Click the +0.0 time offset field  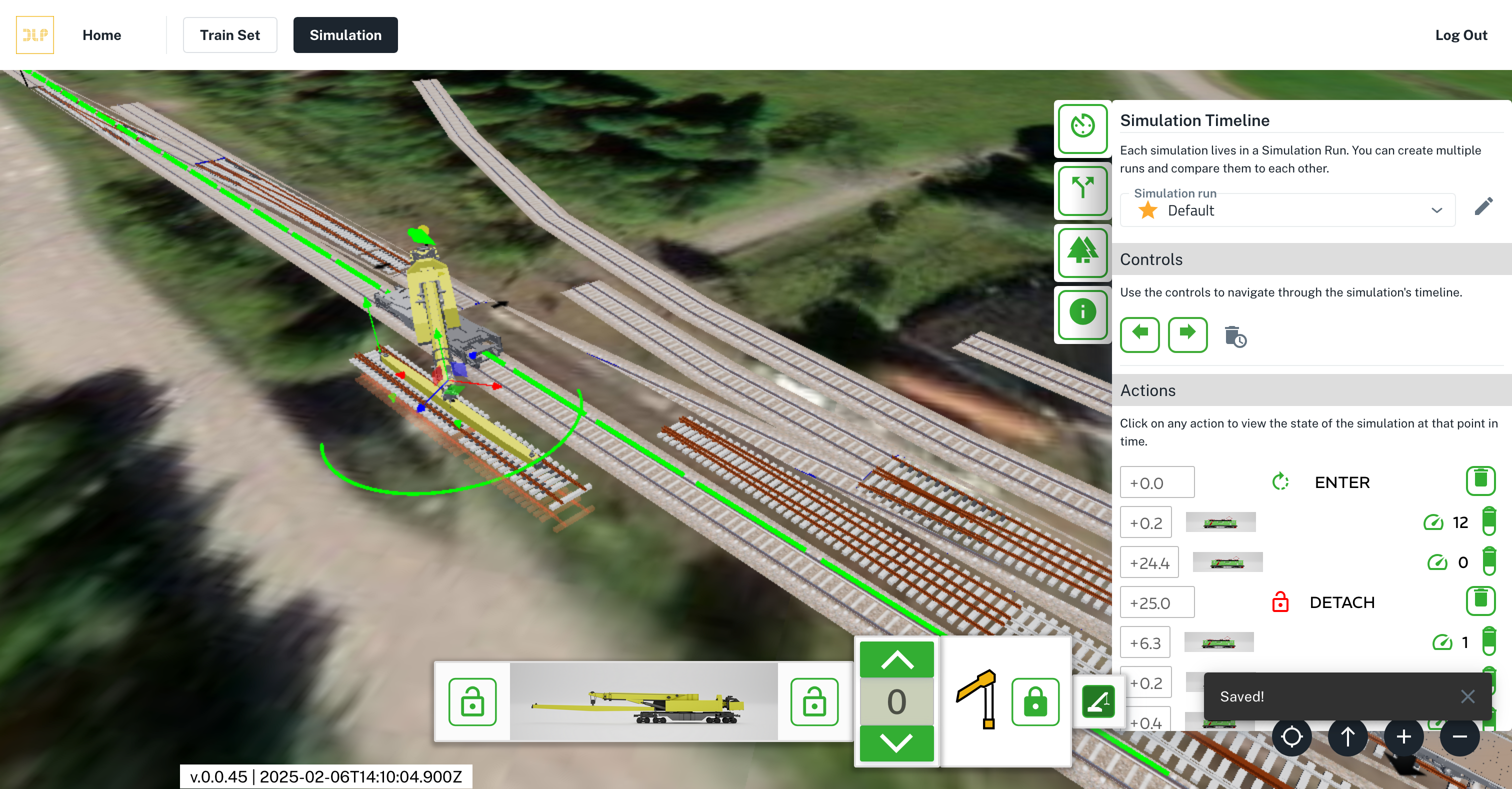tap(1156, 482)
